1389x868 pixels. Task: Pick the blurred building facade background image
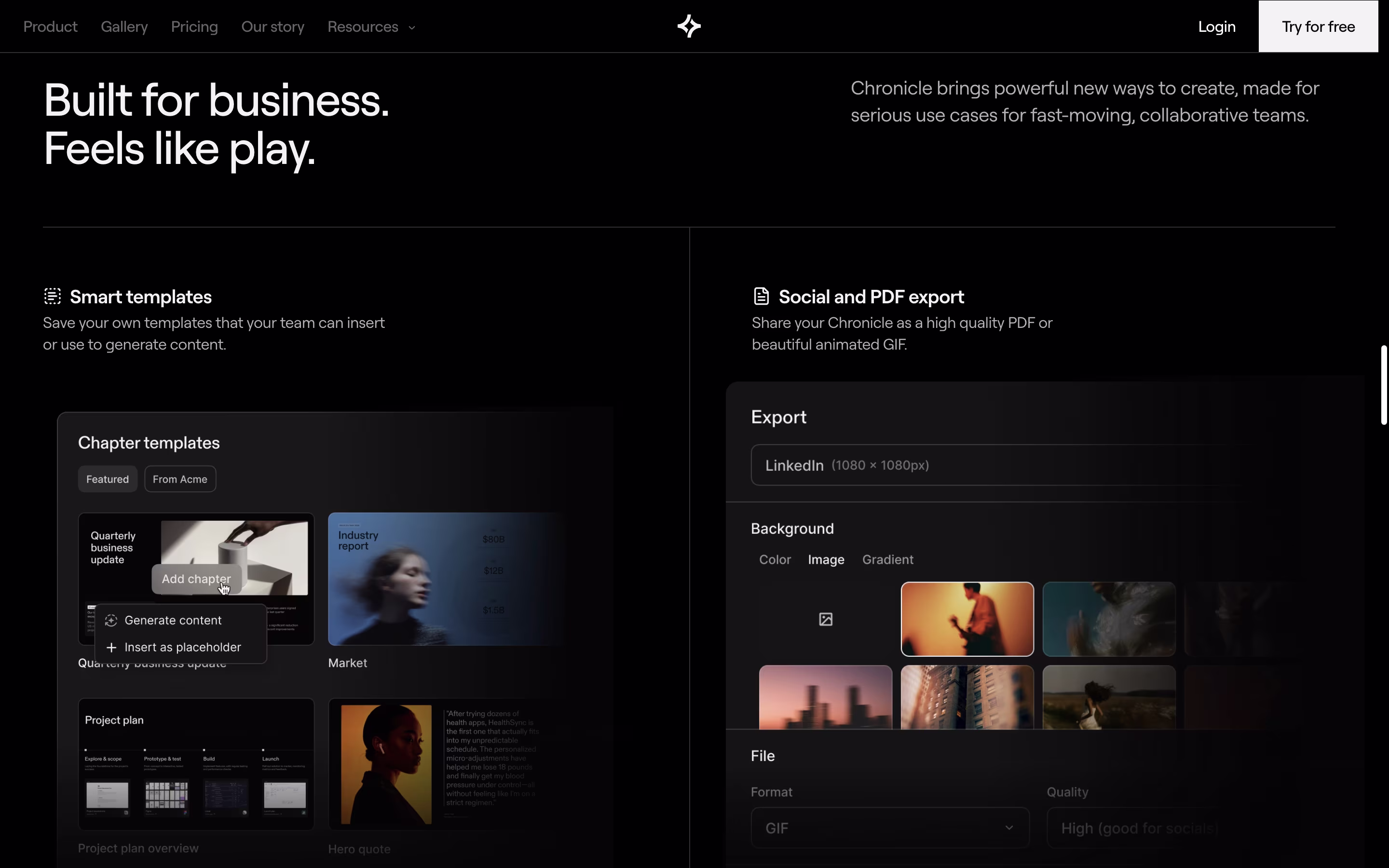tap(967, 697)
